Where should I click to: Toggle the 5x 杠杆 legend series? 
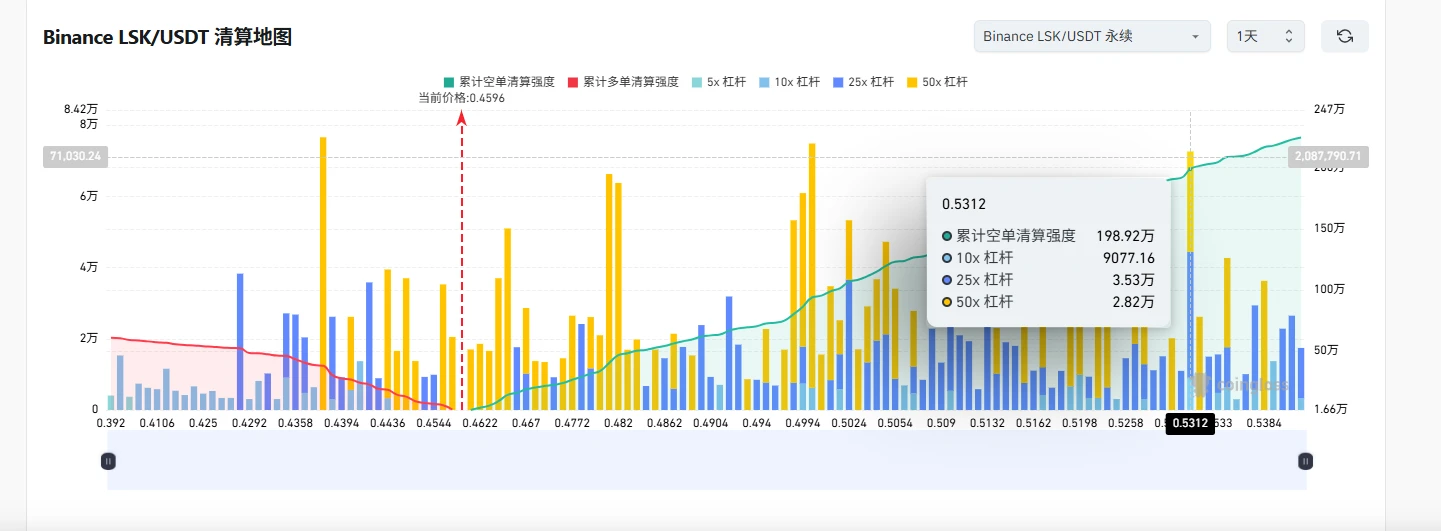point(718,82)
